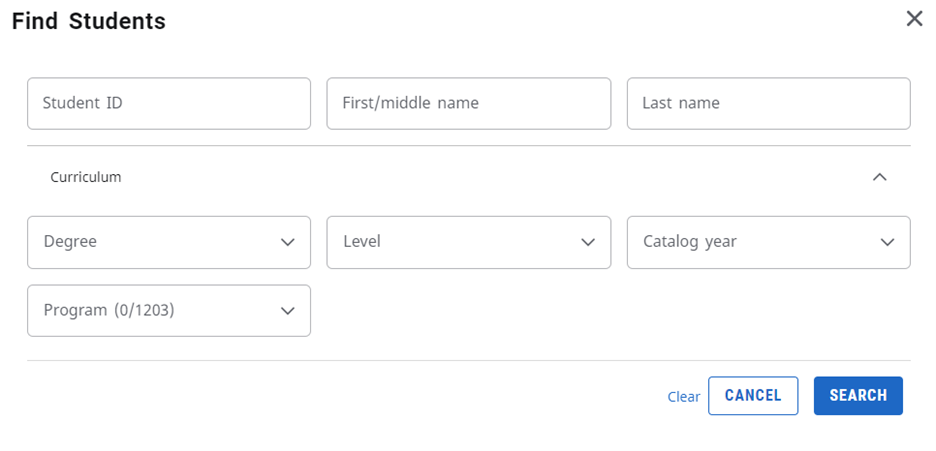Click the divider line above Curriculum
936x451 pixels.
pyautogui.click(x=468, y=146)
